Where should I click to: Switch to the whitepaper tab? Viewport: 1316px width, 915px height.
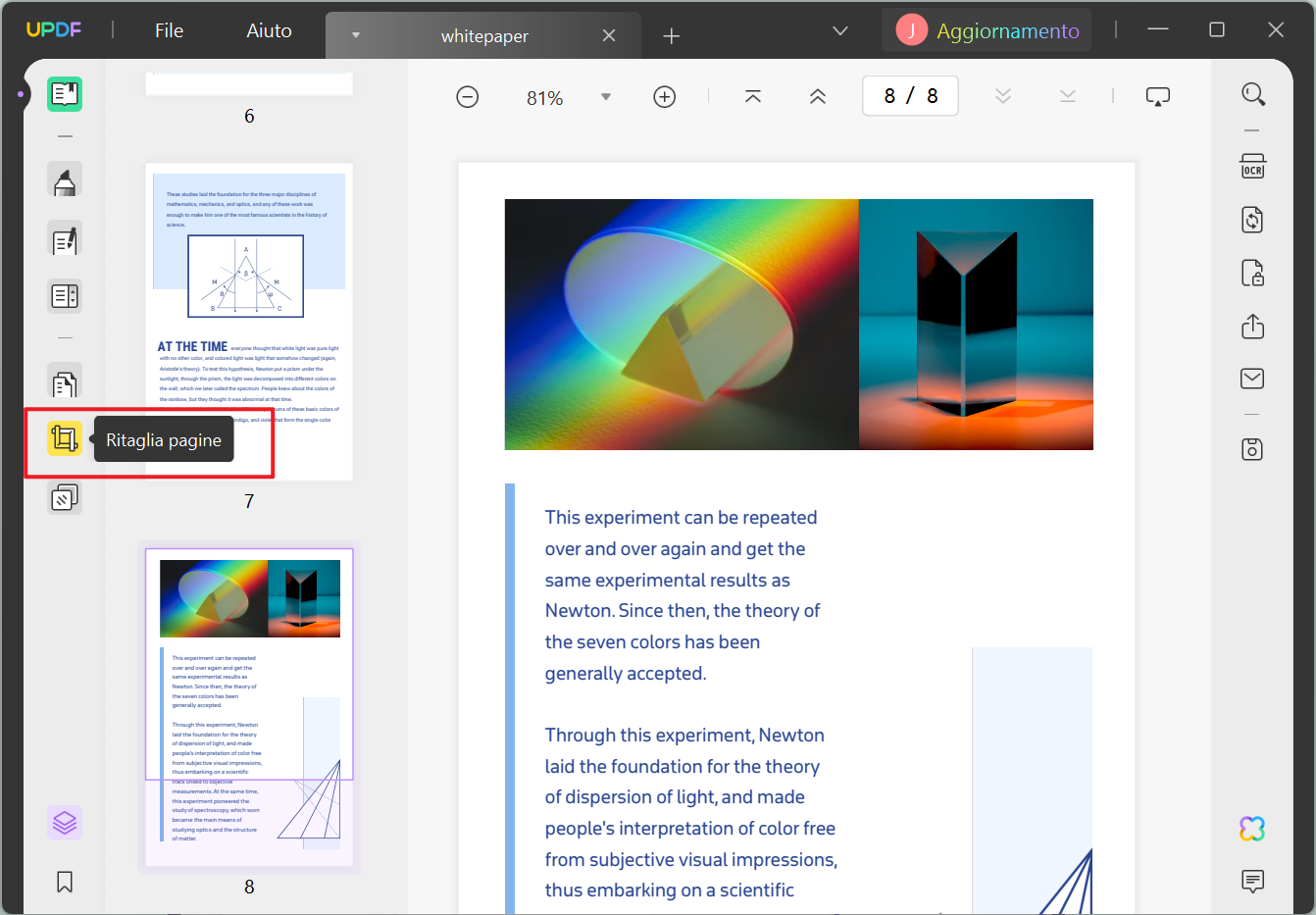[484, 36]
